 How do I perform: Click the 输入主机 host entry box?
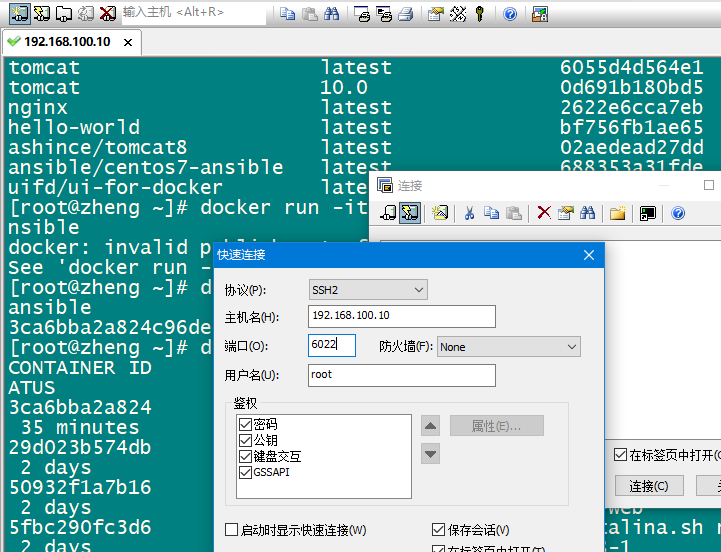194,14
